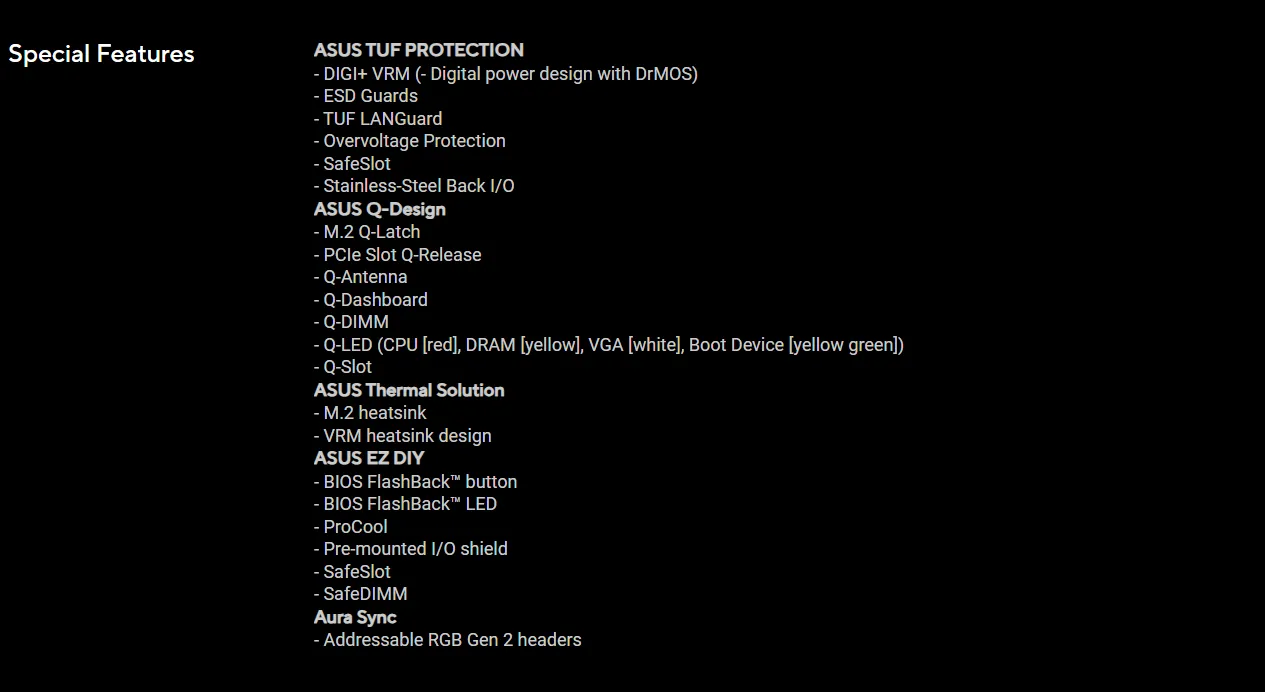The image size is (1265, 692).
Task: Select the ESD Guards list entry
Action: point(366,96)
